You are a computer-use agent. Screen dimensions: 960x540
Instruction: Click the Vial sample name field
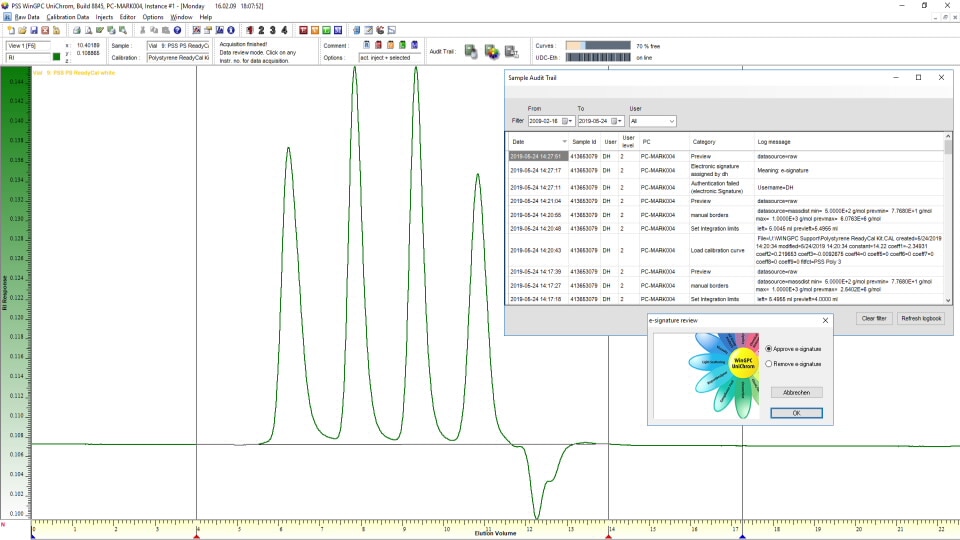[177, 45]
